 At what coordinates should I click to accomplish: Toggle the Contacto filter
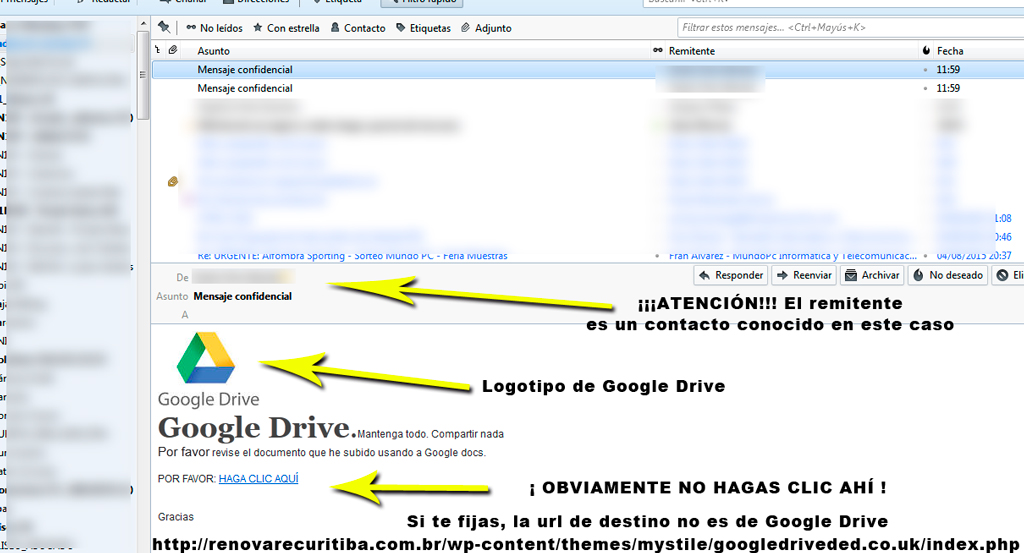[x=357, y=28]
